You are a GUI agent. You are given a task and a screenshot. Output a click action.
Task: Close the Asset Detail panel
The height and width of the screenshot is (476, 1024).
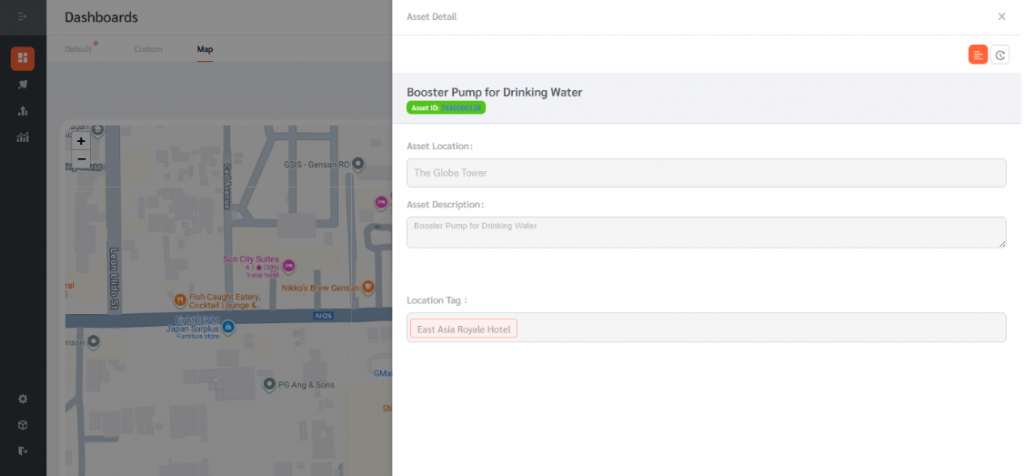(1001, 17)
